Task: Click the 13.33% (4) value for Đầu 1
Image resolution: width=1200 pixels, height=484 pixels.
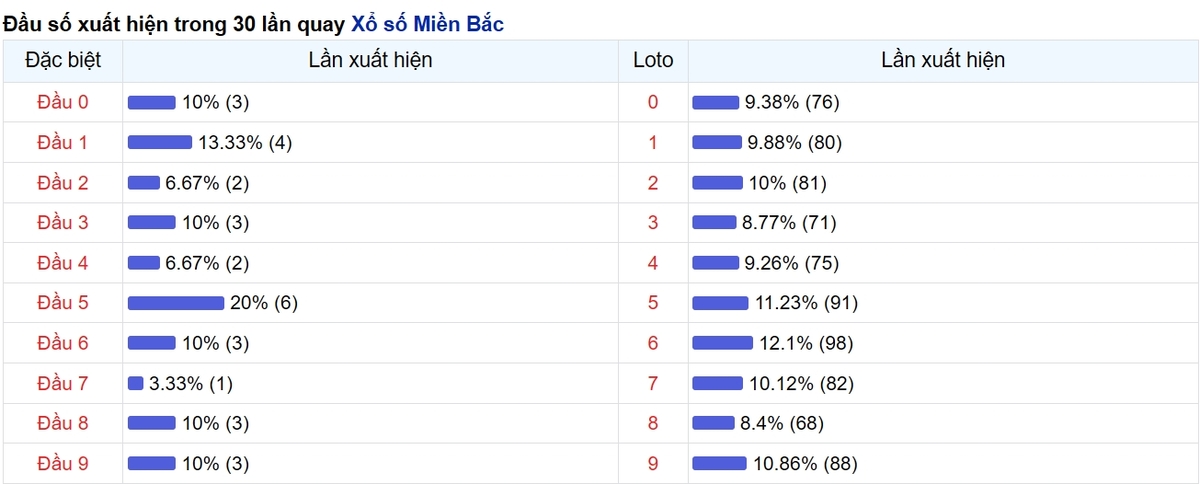Action: [245, 142]
